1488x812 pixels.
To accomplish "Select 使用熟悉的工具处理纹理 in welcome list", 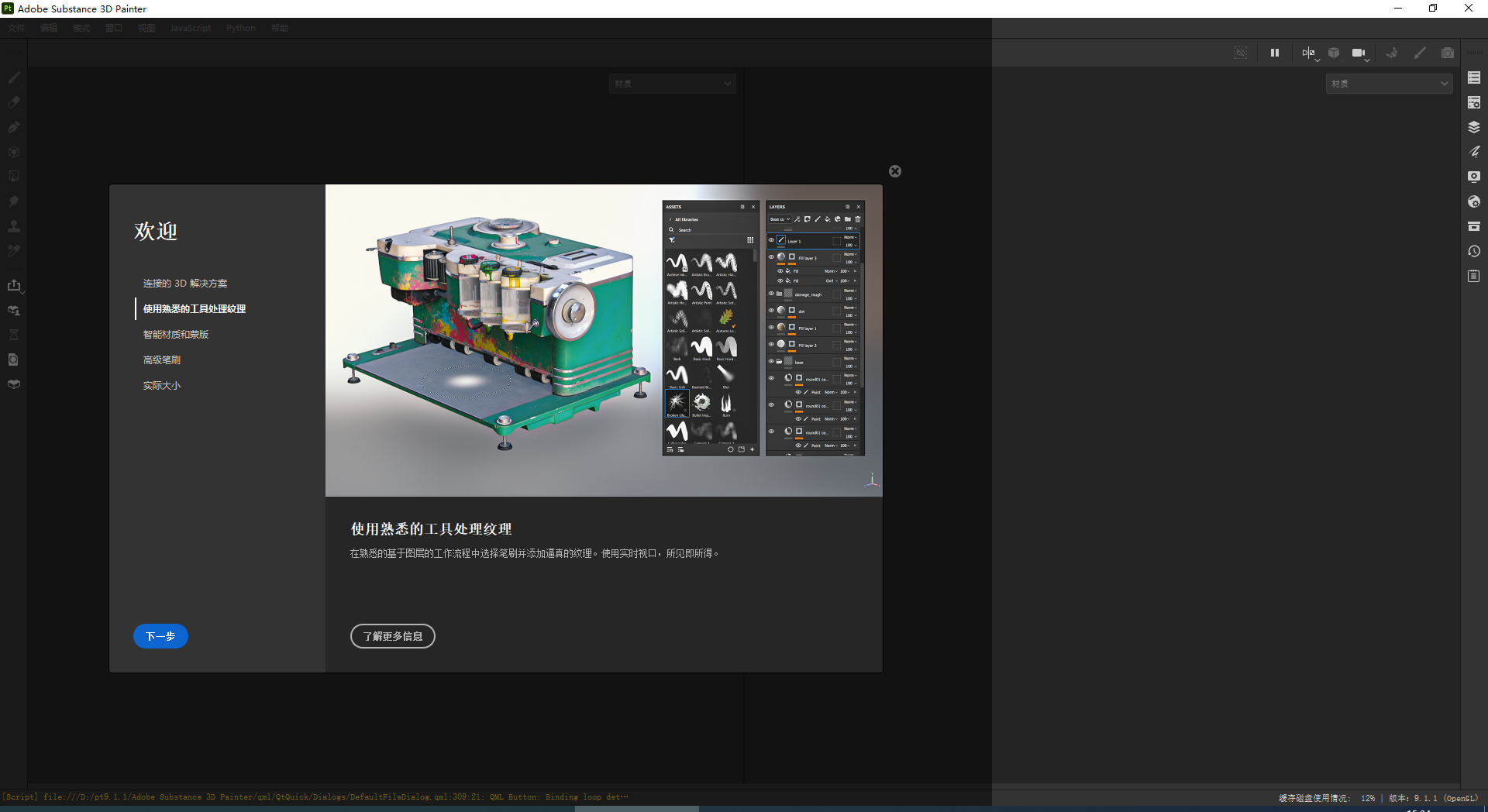I will tap(195, 309).
